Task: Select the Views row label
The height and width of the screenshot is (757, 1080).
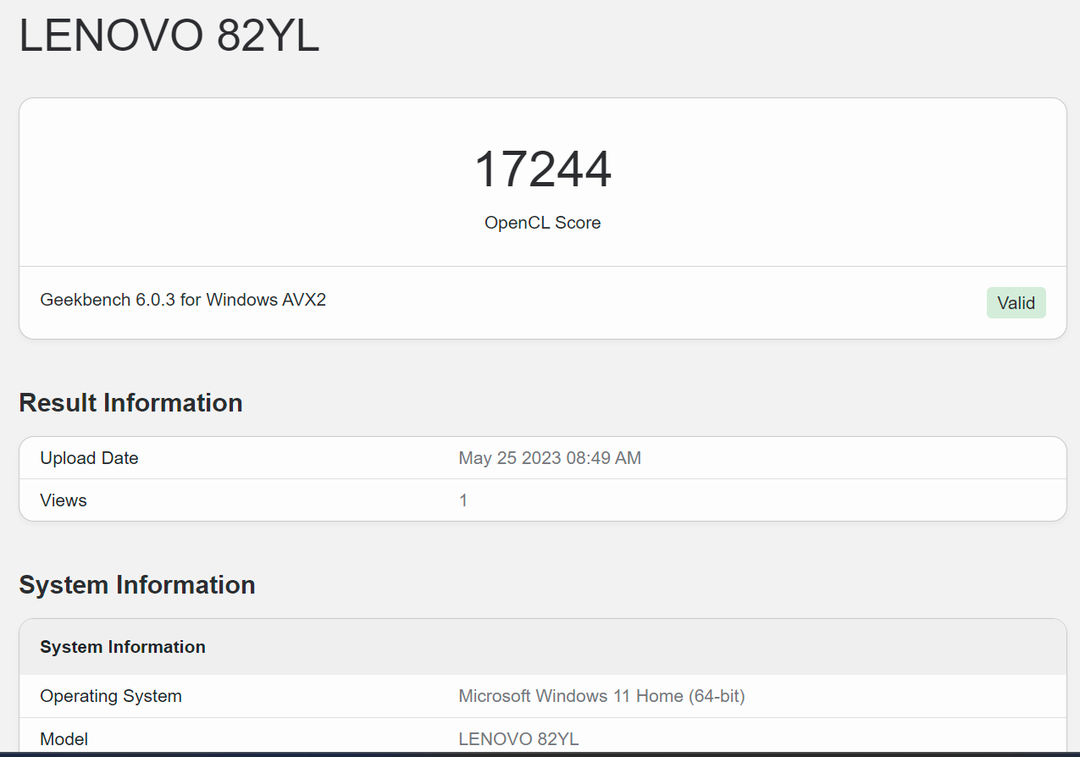Action: click(x=63, y=500)
